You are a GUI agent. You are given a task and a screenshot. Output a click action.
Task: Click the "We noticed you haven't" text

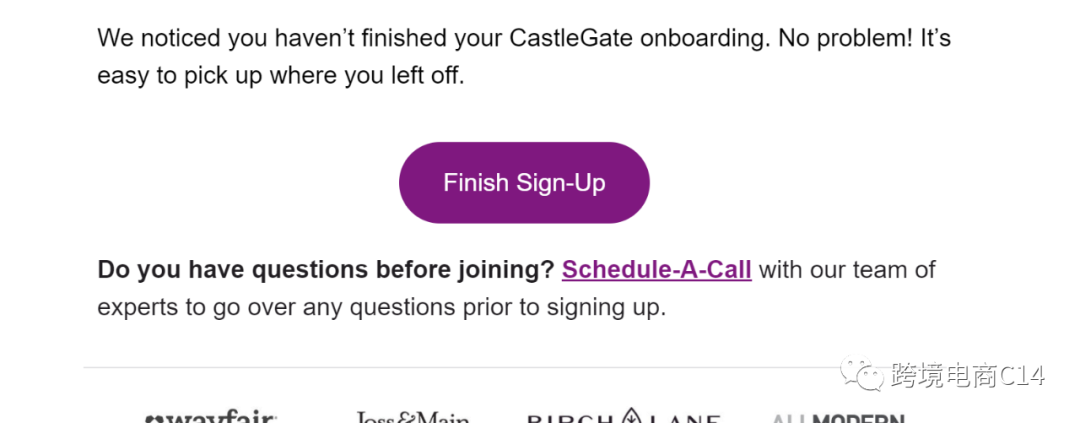pos(230,39)
